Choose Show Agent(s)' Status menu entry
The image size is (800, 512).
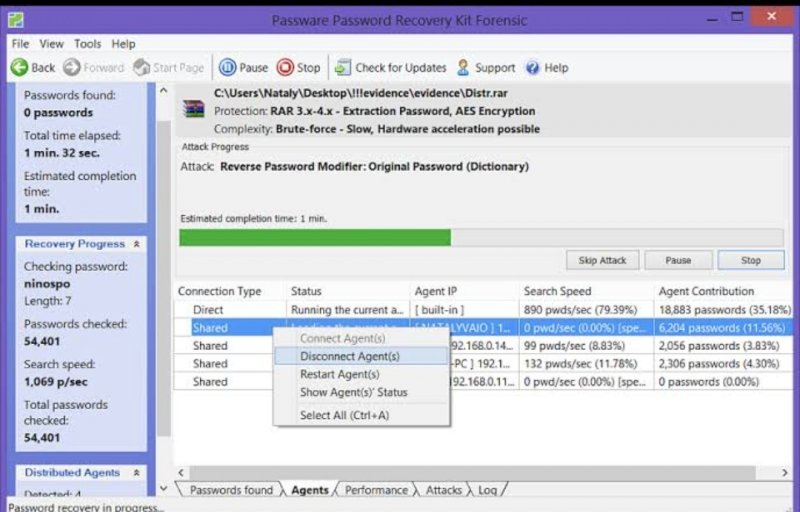pos(361,392)
